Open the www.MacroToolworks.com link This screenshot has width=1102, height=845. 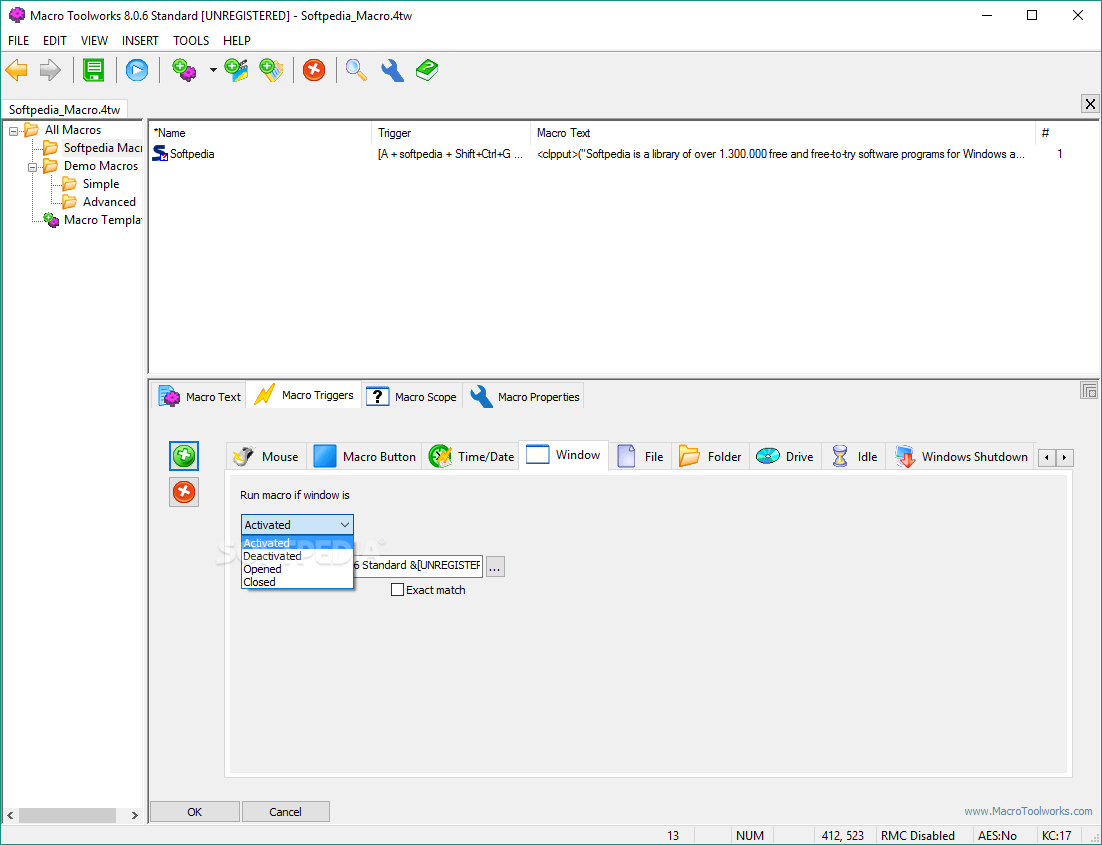1028,811
